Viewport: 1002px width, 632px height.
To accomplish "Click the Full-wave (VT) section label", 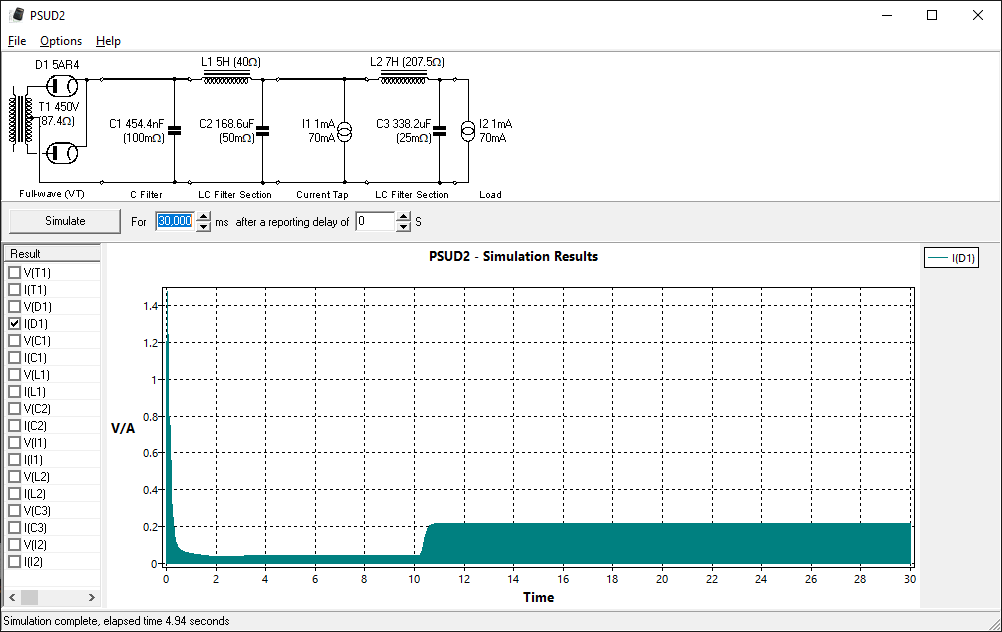I will pyautogui.click(x=52, y=194).
